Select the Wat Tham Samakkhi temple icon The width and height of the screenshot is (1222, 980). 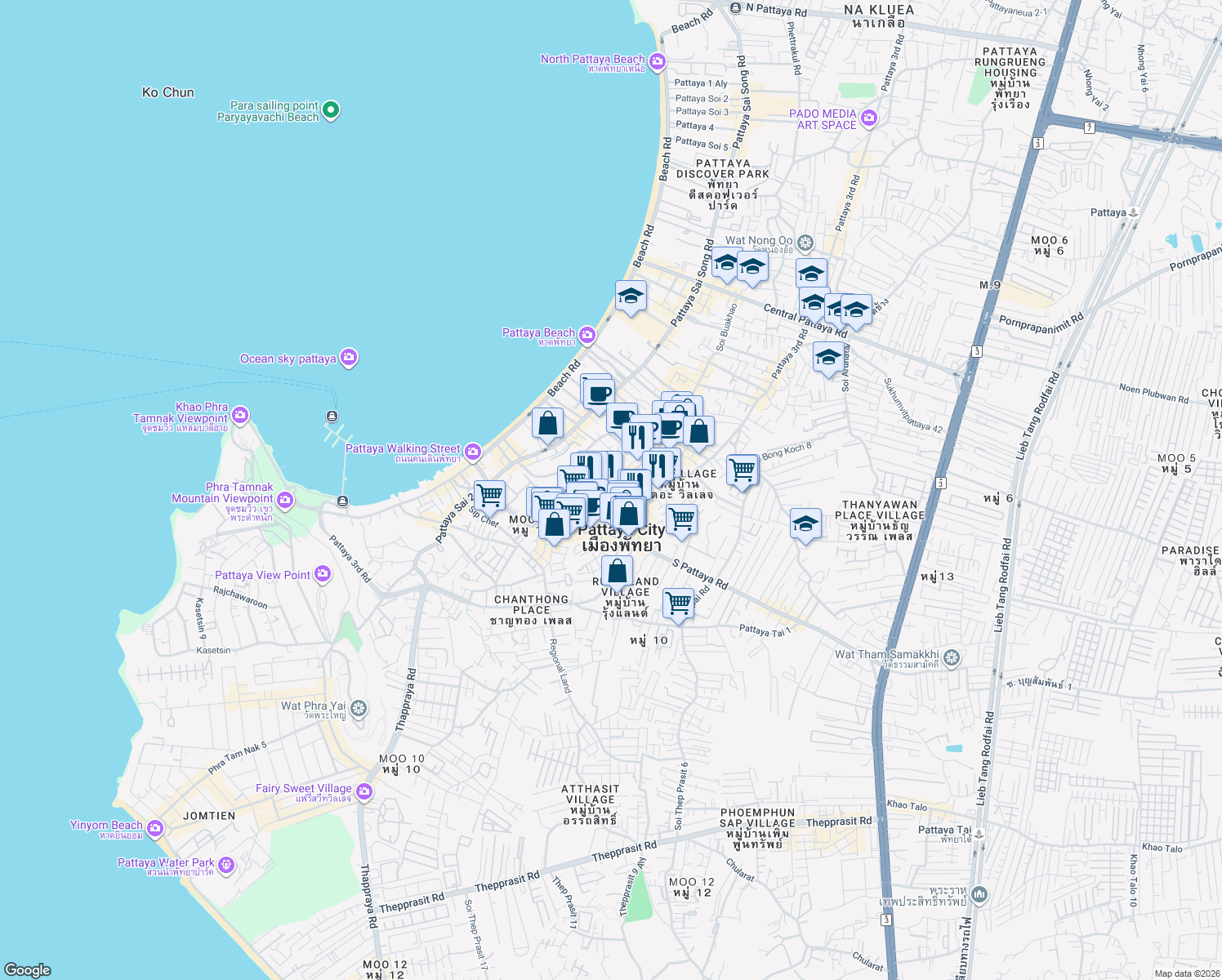(952, 657)
